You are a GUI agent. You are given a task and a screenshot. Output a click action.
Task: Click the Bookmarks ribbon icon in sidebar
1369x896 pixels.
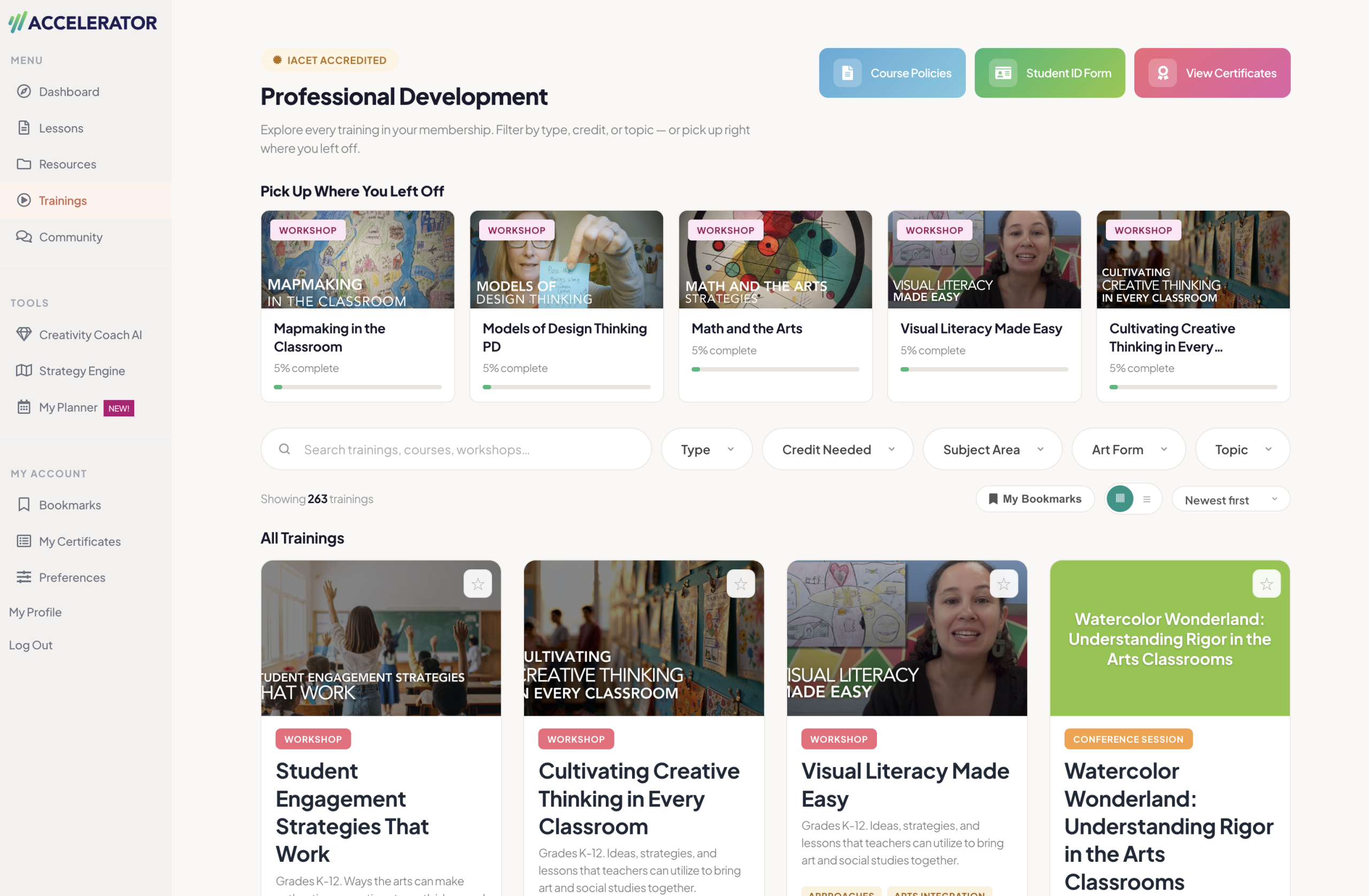click(x=24, y=504)
